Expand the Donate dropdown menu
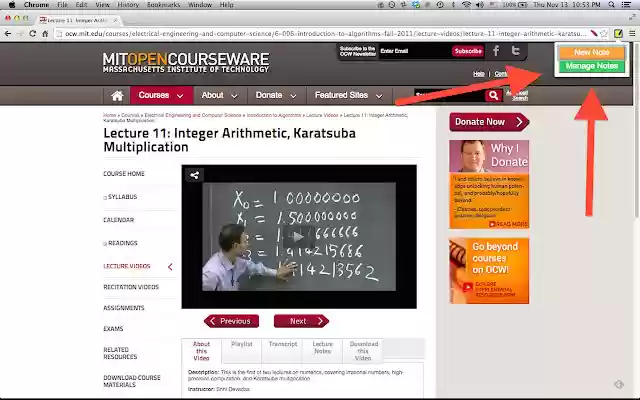 pos(276,96)
